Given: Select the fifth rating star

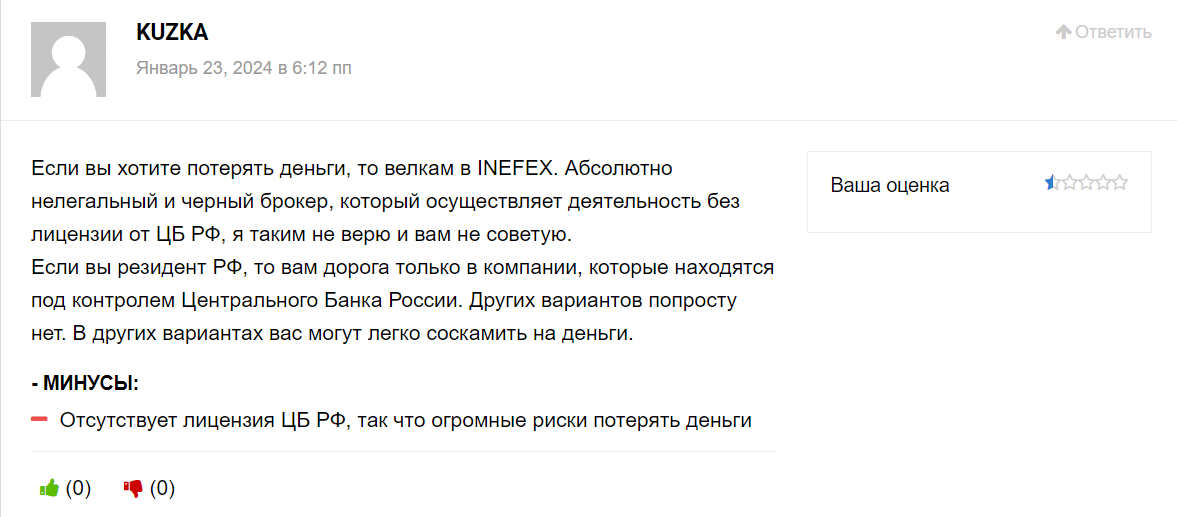Looking at the screenshot, I should point(1119,182).
